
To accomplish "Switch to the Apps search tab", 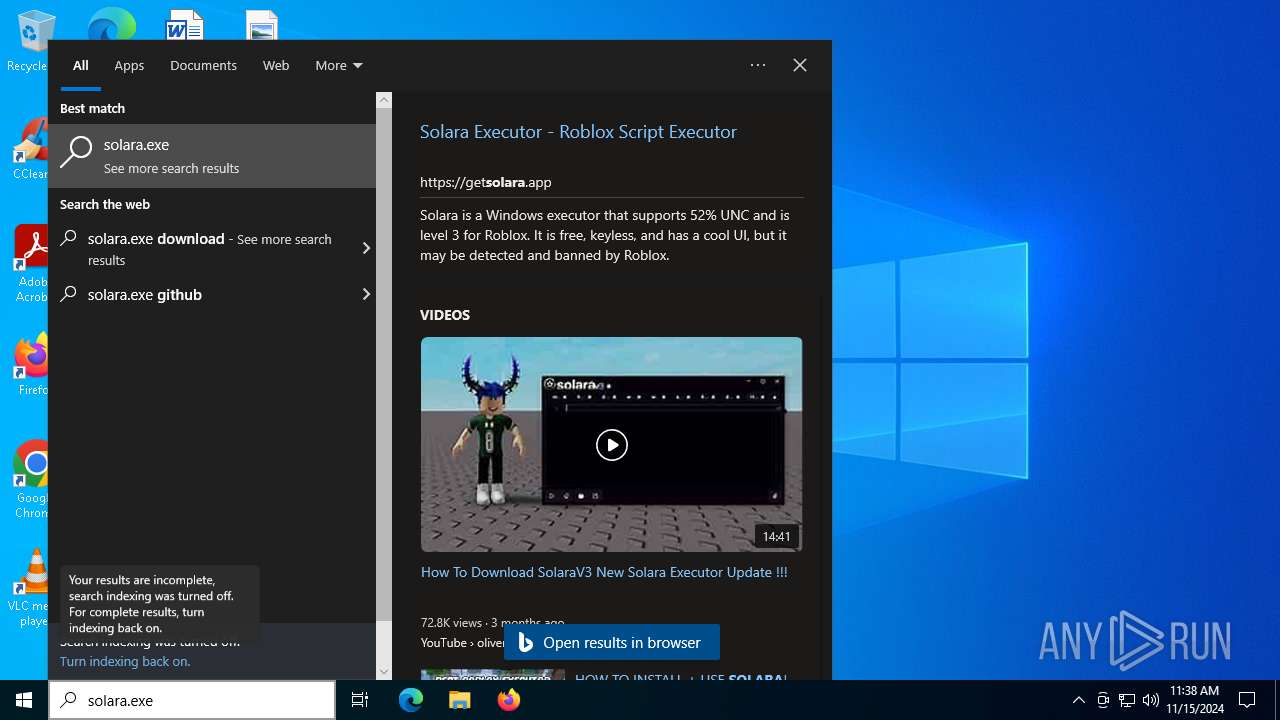I will [x=129, y=65].
